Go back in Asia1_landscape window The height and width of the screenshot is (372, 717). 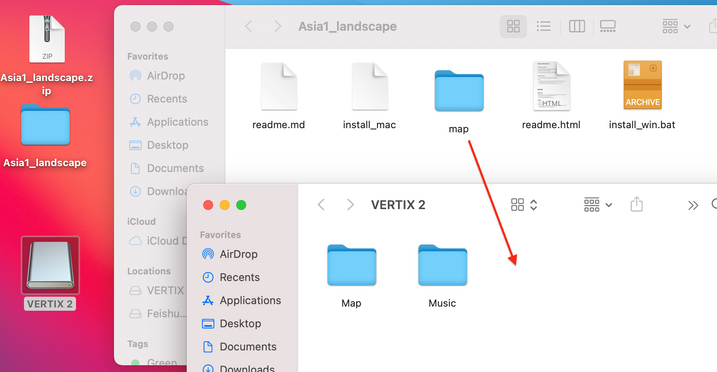[x=248, y=27]
